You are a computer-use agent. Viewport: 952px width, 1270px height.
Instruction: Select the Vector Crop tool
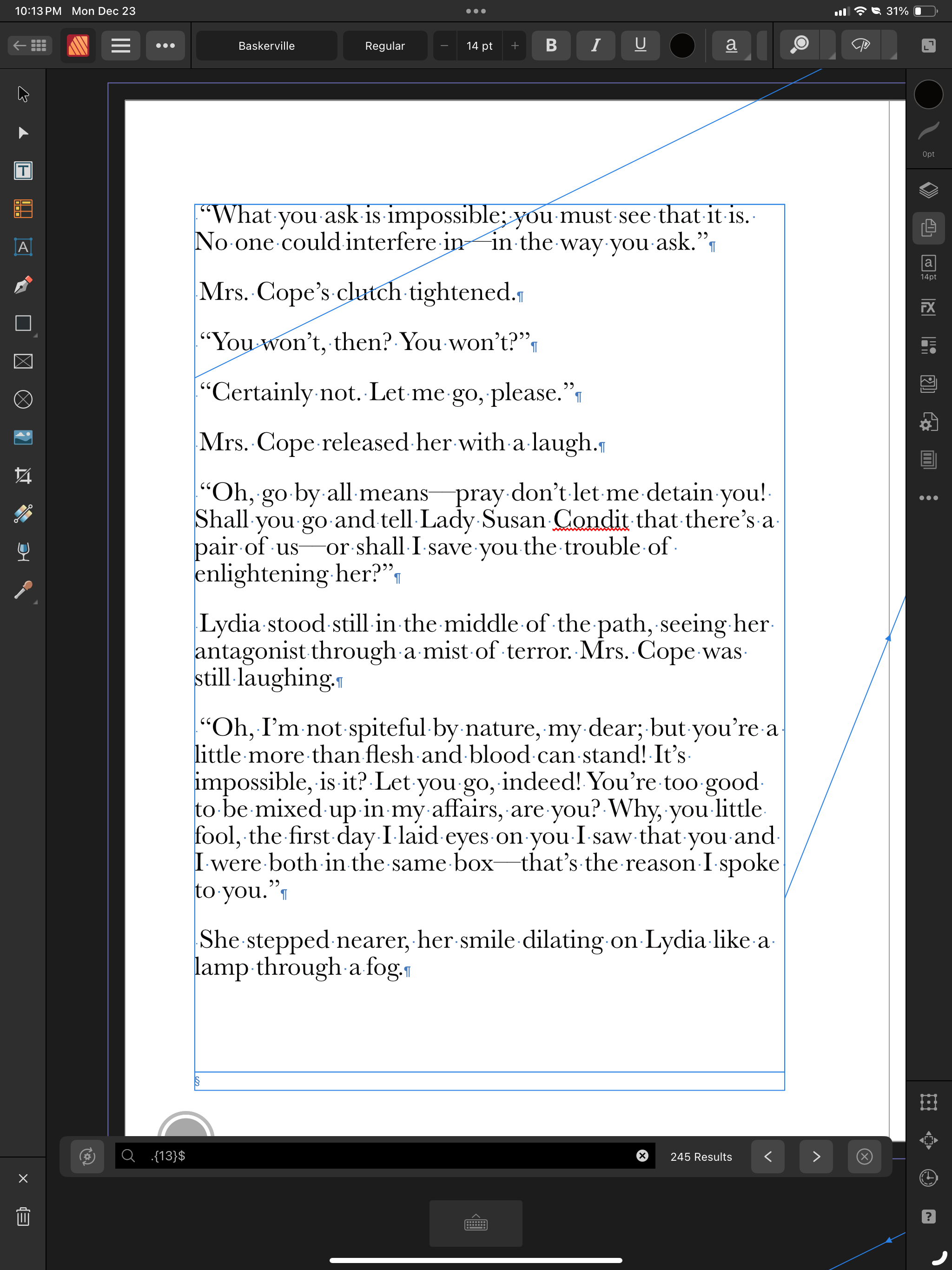pos(23,476)
